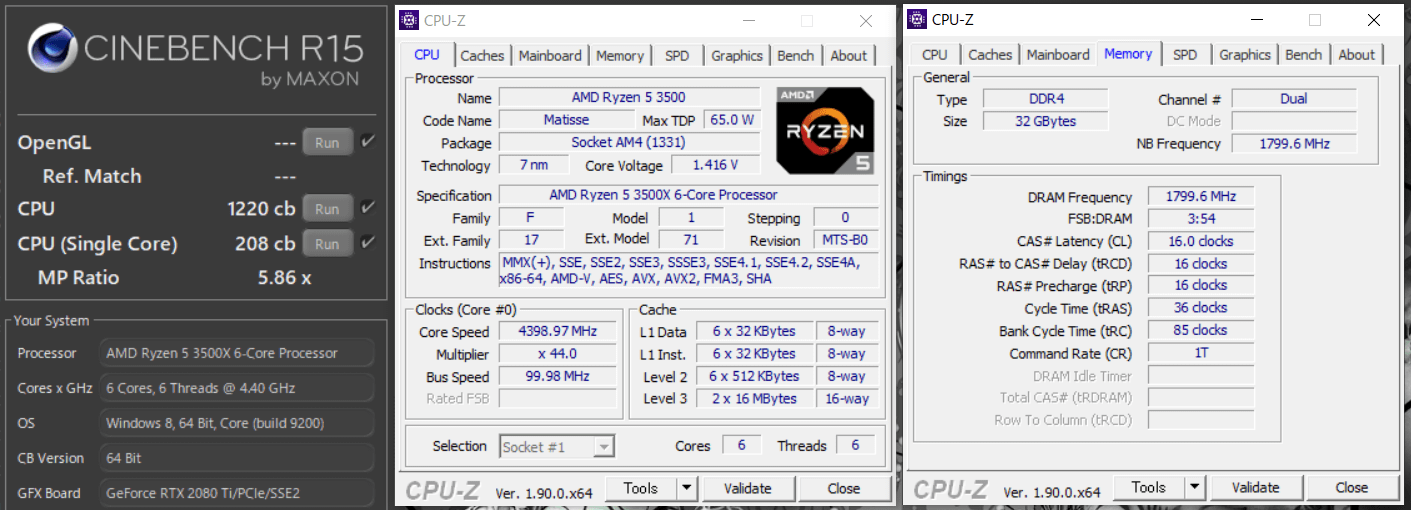Screen dimensions: 1411x510
Task: Open Bench tab in left CPU-Z window
Action: [796, 56]
